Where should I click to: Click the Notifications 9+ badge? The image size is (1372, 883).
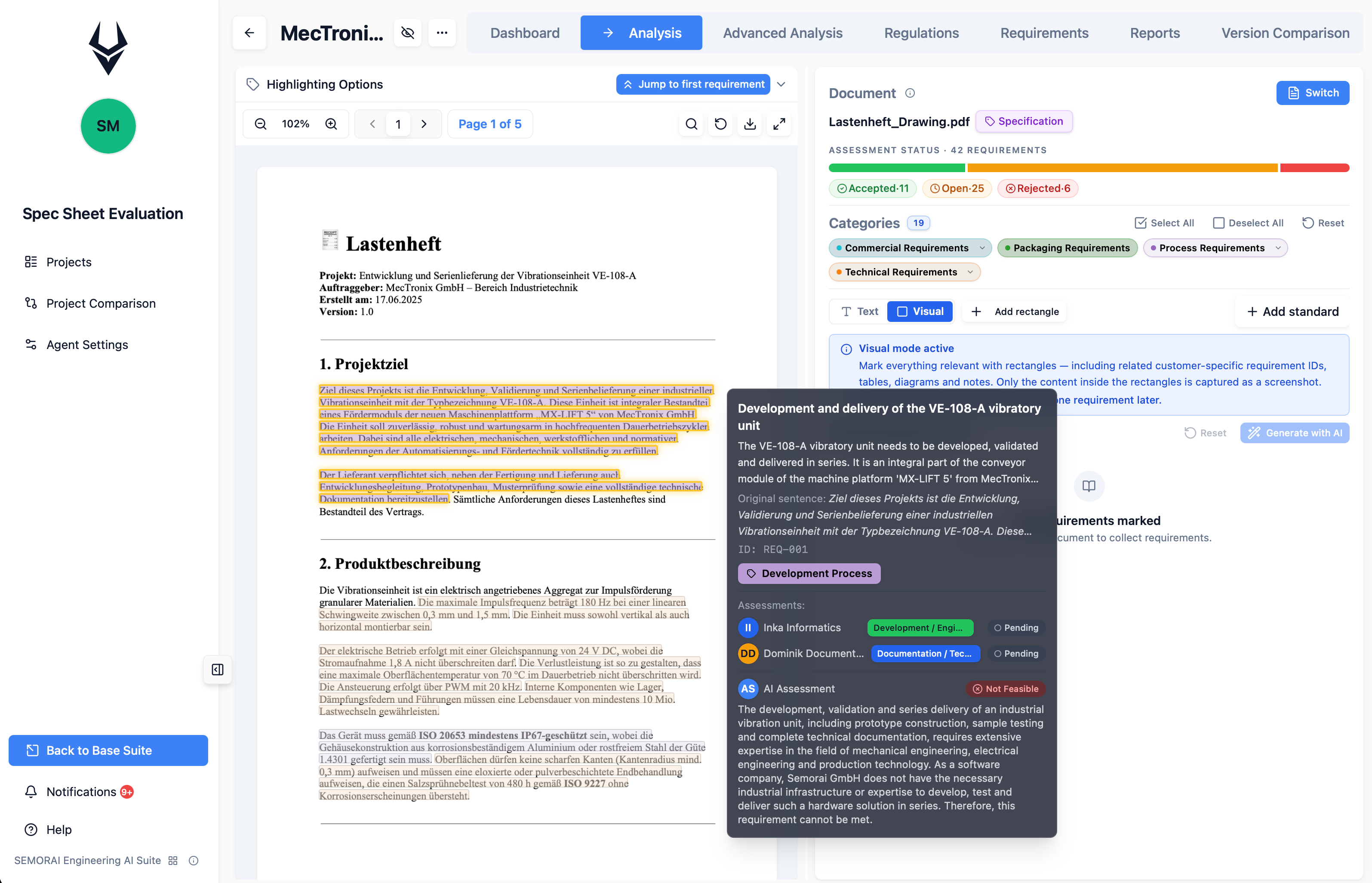126,792
